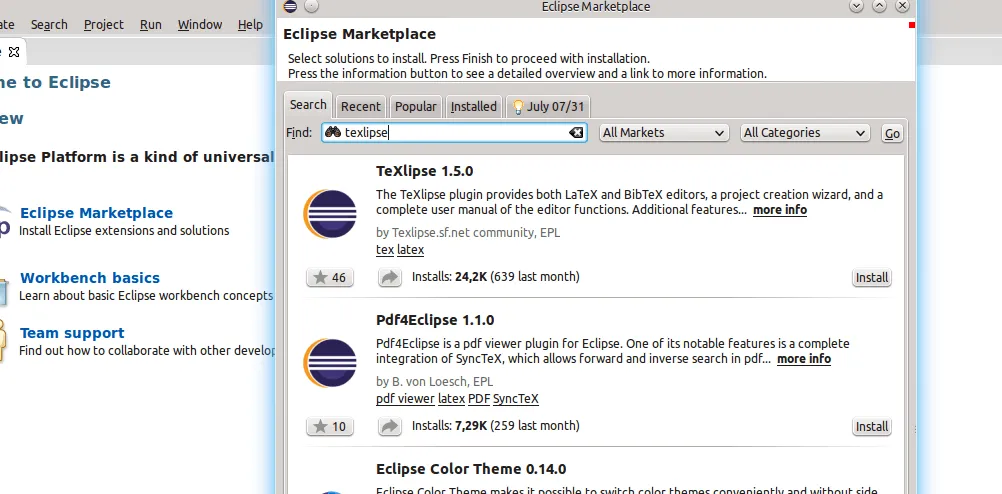Favorite Pdf4Eclipse using the star button

[x=329, y=427]
